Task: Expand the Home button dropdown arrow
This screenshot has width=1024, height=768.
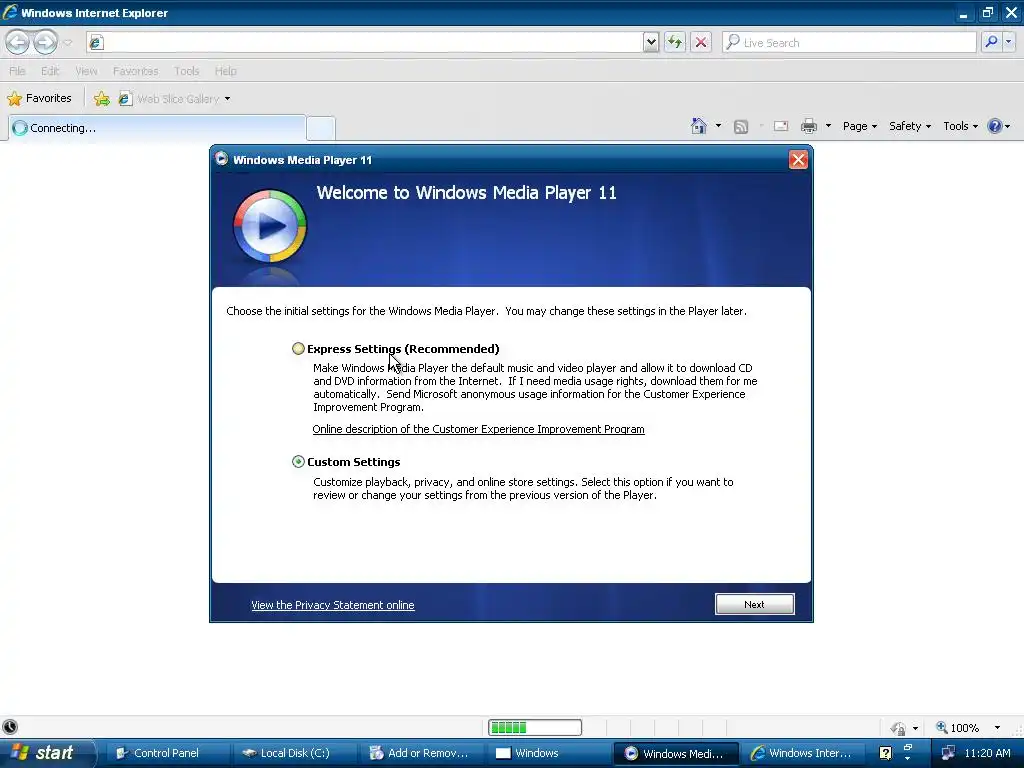Action: [718, 126]
